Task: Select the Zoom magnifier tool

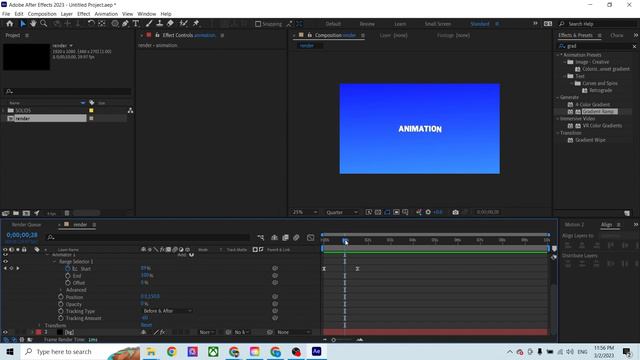Action: [x=44, y=24]
